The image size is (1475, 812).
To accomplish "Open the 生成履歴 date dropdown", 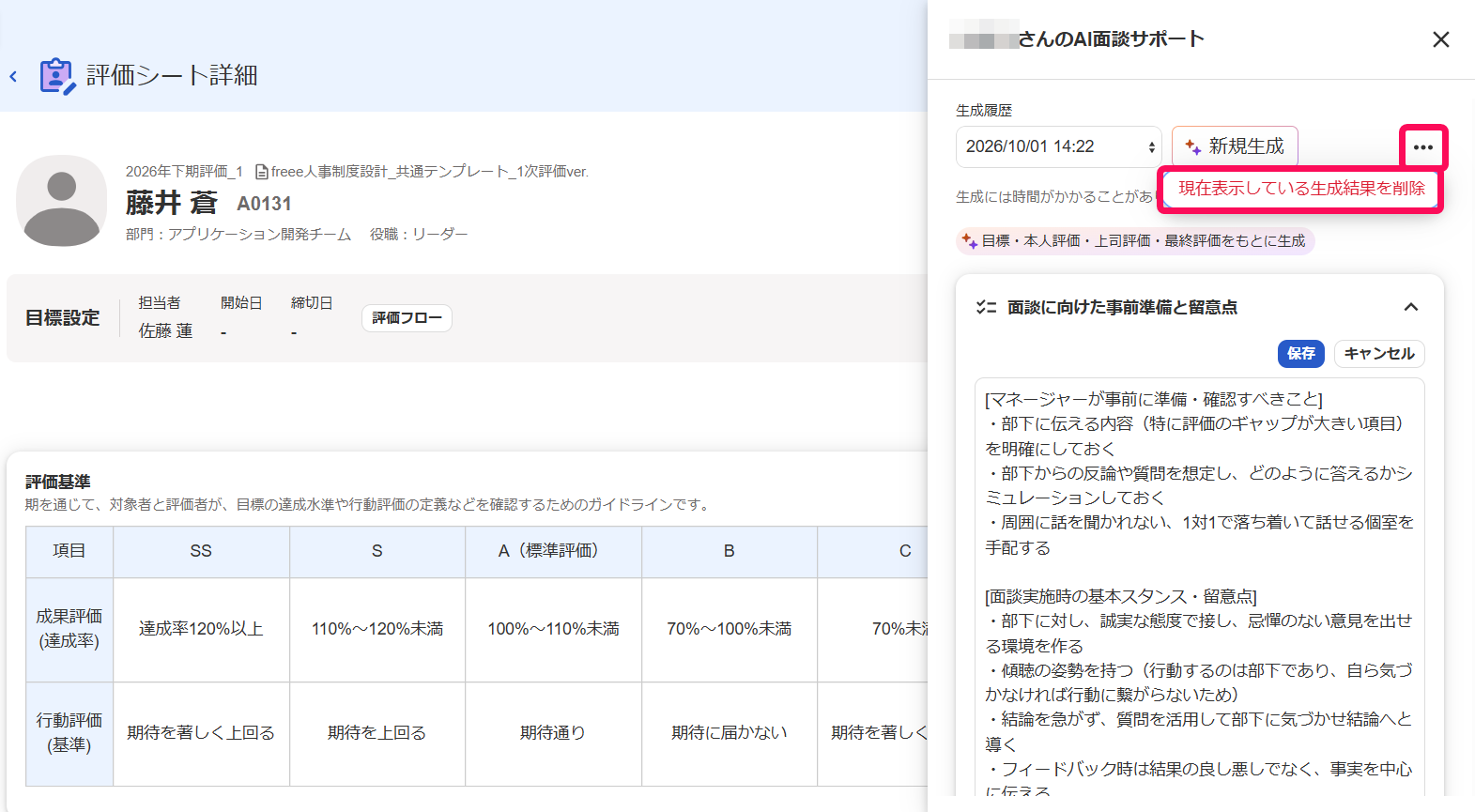I will 1059,147.
